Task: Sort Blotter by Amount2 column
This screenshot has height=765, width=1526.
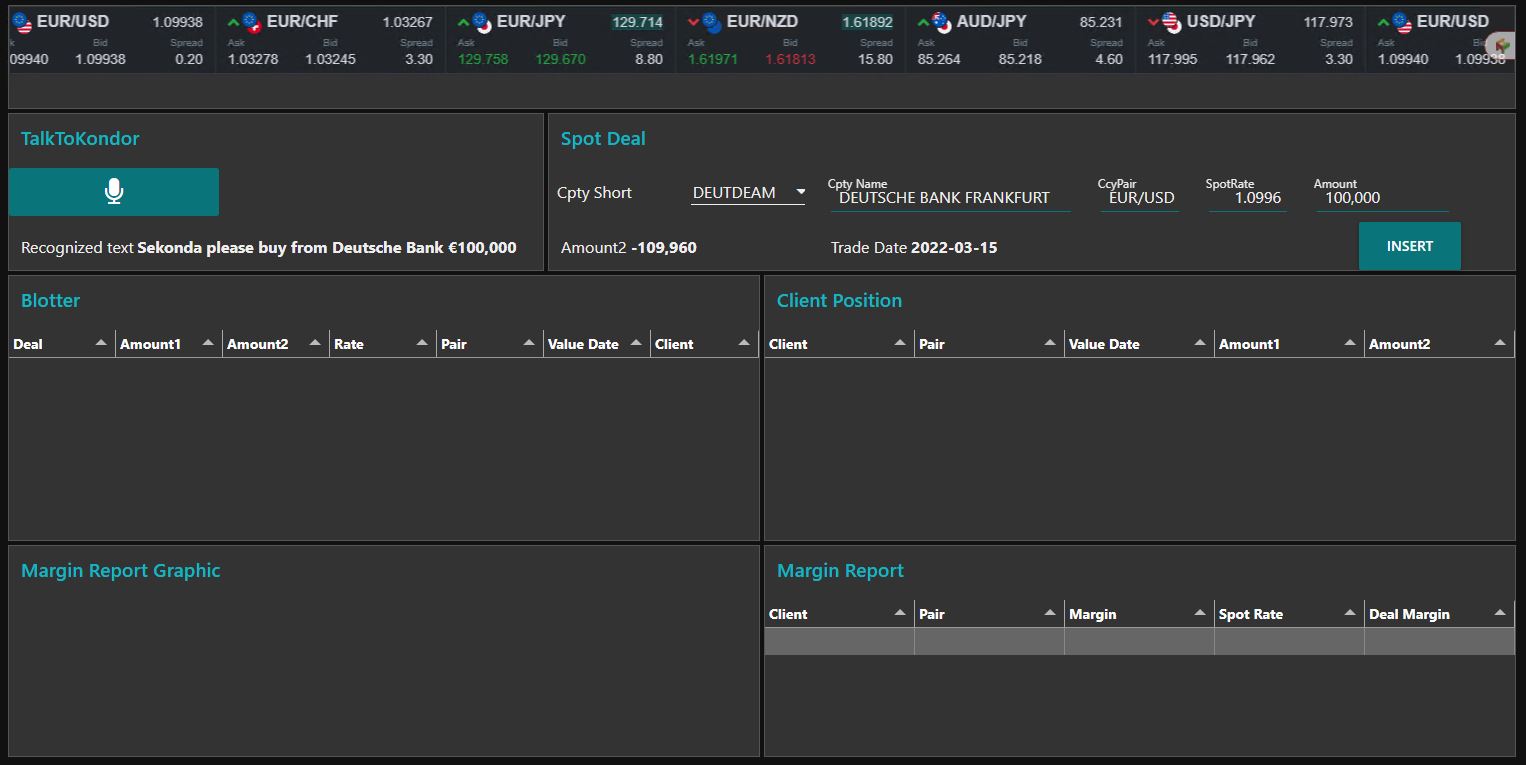Action: [x=275, y=344]
